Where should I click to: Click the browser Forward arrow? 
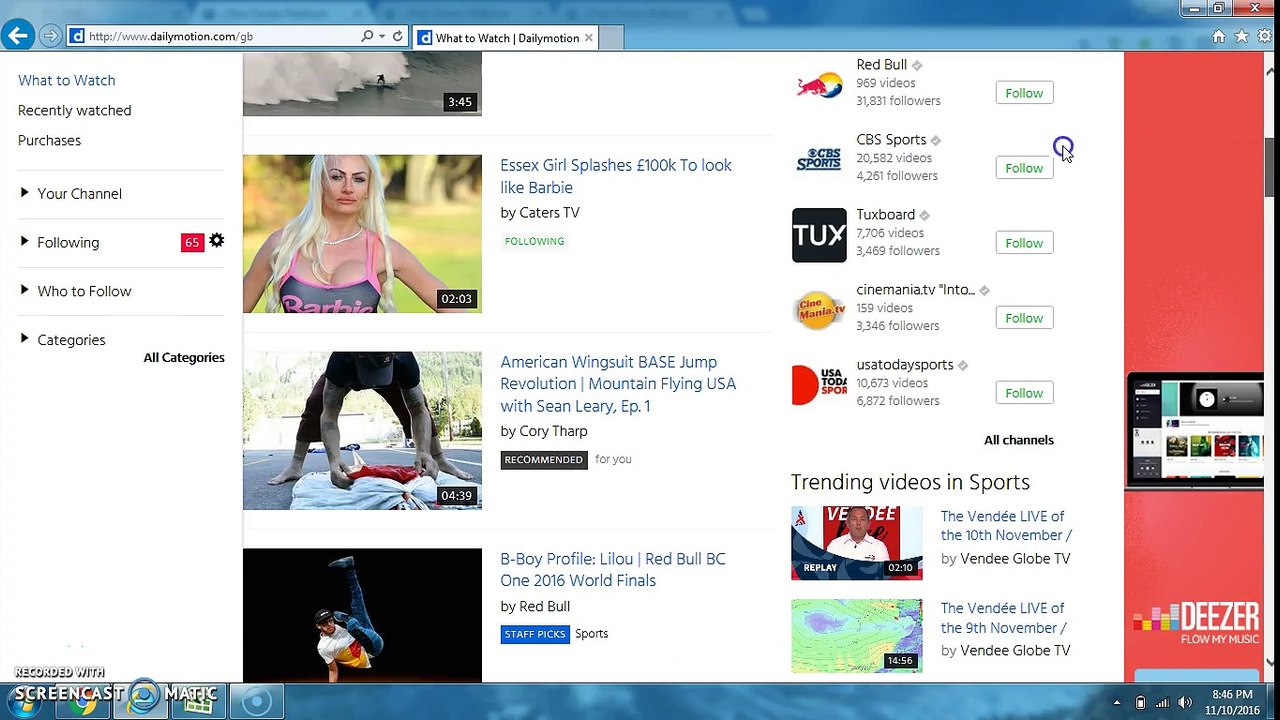[50, 36]
